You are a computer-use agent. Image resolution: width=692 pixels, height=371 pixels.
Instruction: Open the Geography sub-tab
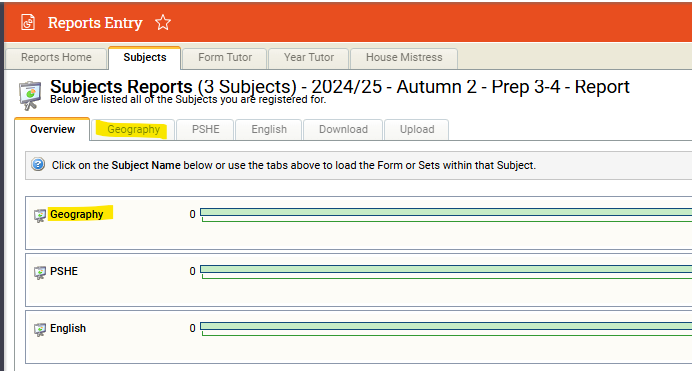coord(133,130)
